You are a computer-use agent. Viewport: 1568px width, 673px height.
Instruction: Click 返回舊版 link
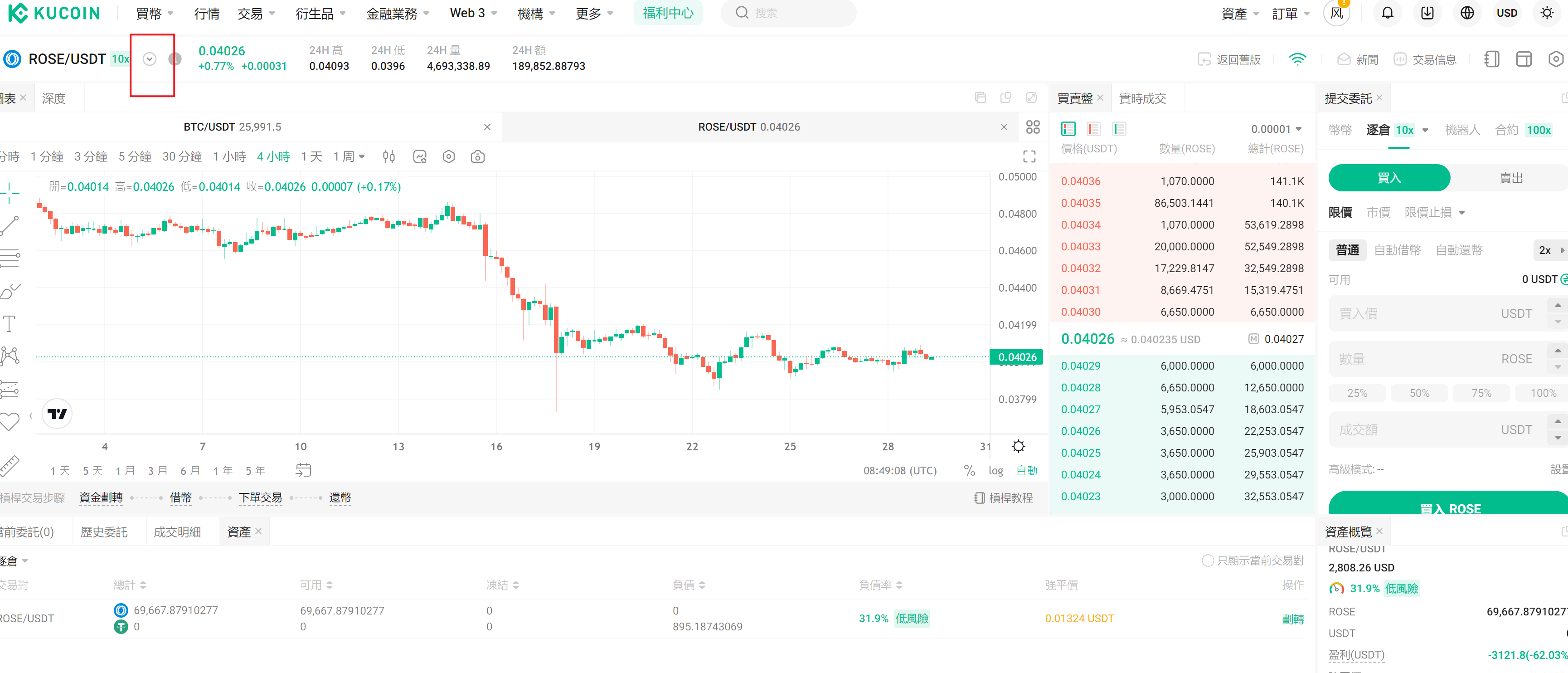(1229, 59)
